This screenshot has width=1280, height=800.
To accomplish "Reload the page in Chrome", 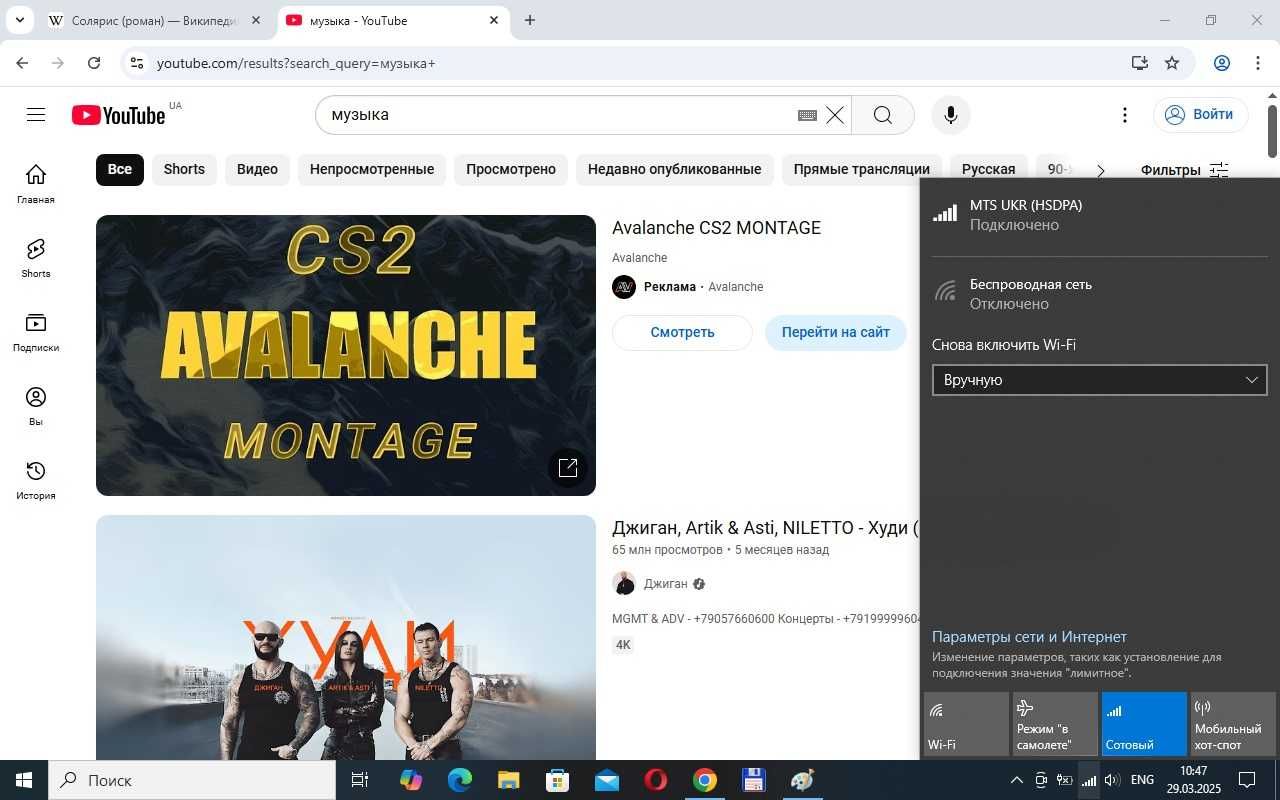I will [94, 63].
